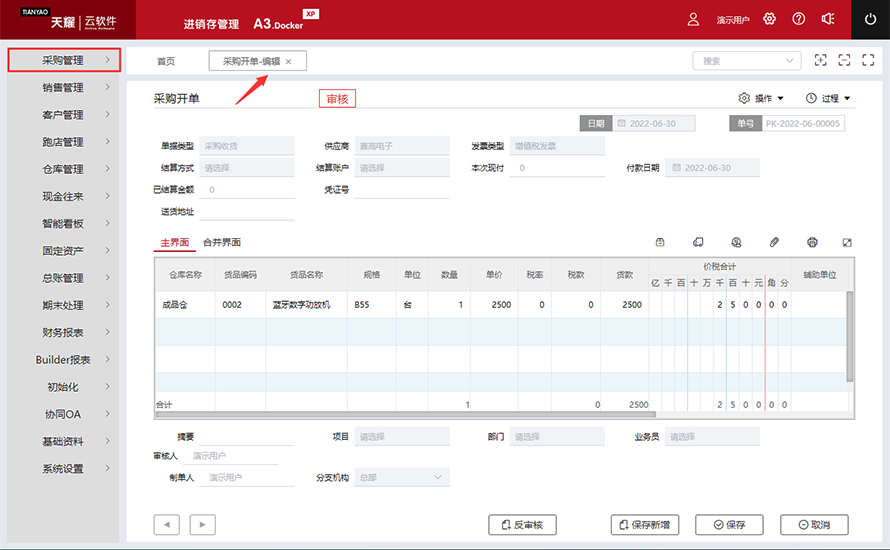
Task: Click the 保存新增 button
Action: tap(645, 525)
